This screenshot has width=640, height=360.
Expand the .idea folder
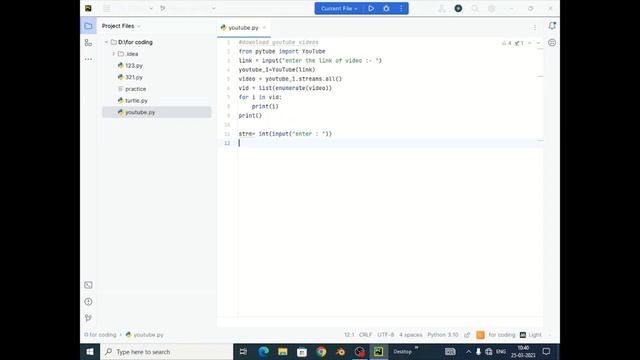click(x=113, y=54)
